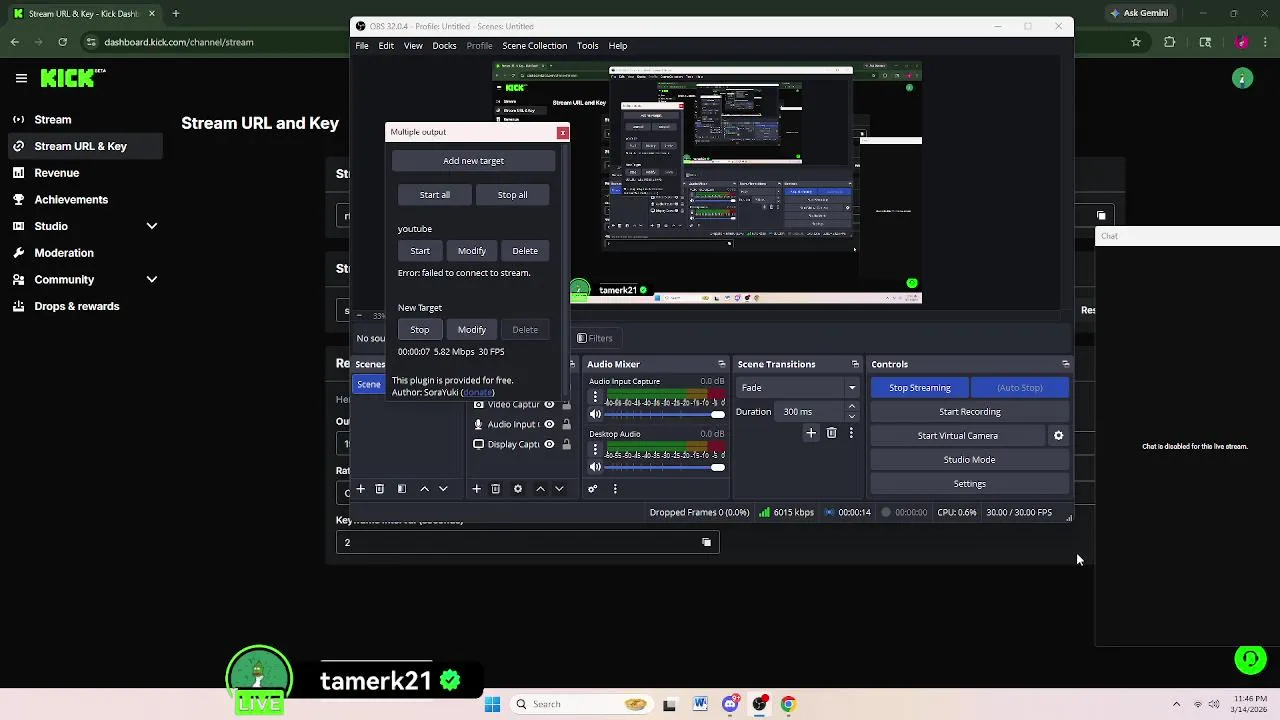Open Word from the taskbar
The image size is (1280, 720).
point(700,704)
